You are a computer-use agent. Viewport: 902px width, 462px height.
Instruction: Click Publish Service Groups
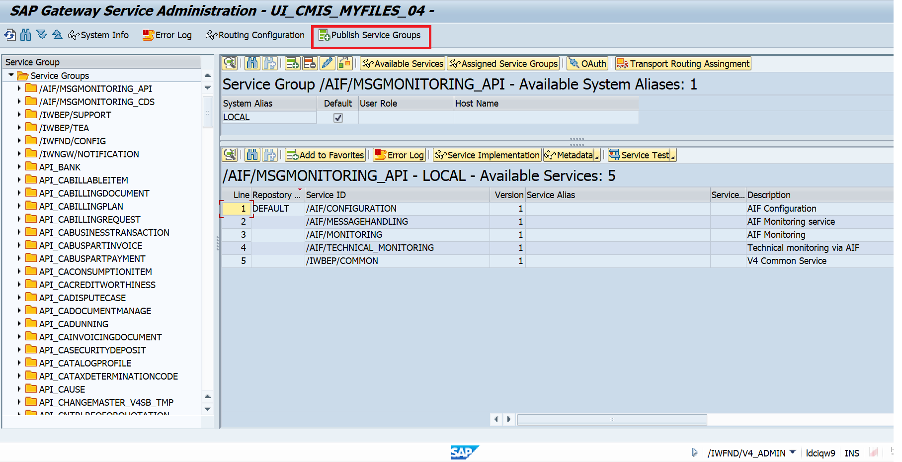(x=370, y=35)
